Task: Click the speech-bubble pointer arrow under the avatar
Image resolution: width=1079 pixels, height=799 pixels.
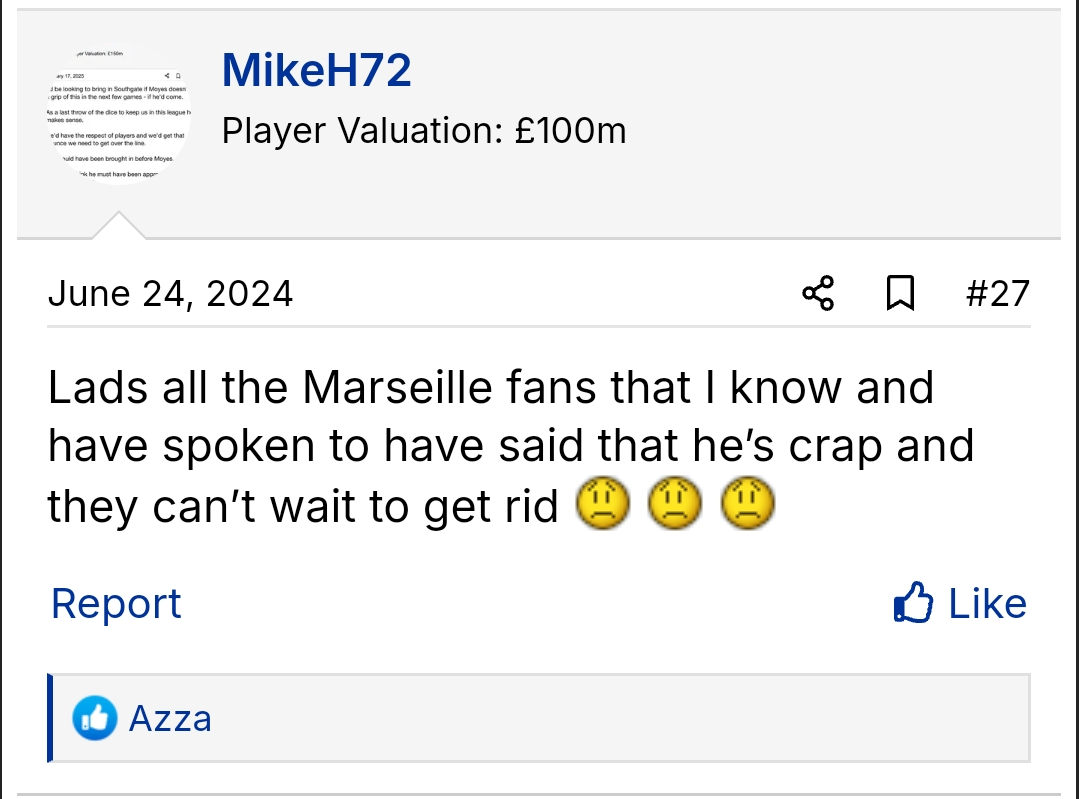Action: click(x=118, y=226)
